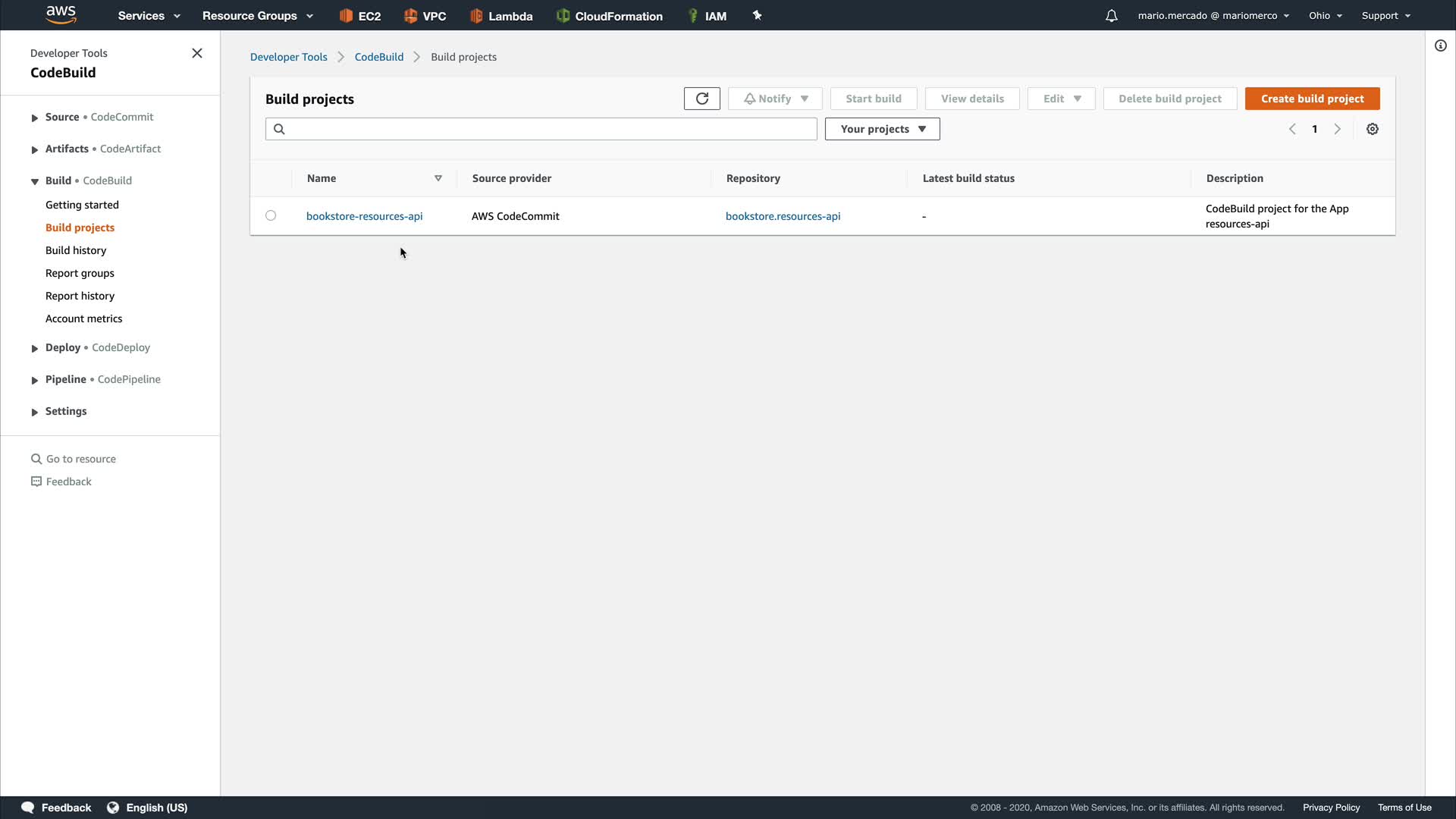
Task: Click the refresh build projects icon
Action: pyautogui.click(x=701, y=99)
